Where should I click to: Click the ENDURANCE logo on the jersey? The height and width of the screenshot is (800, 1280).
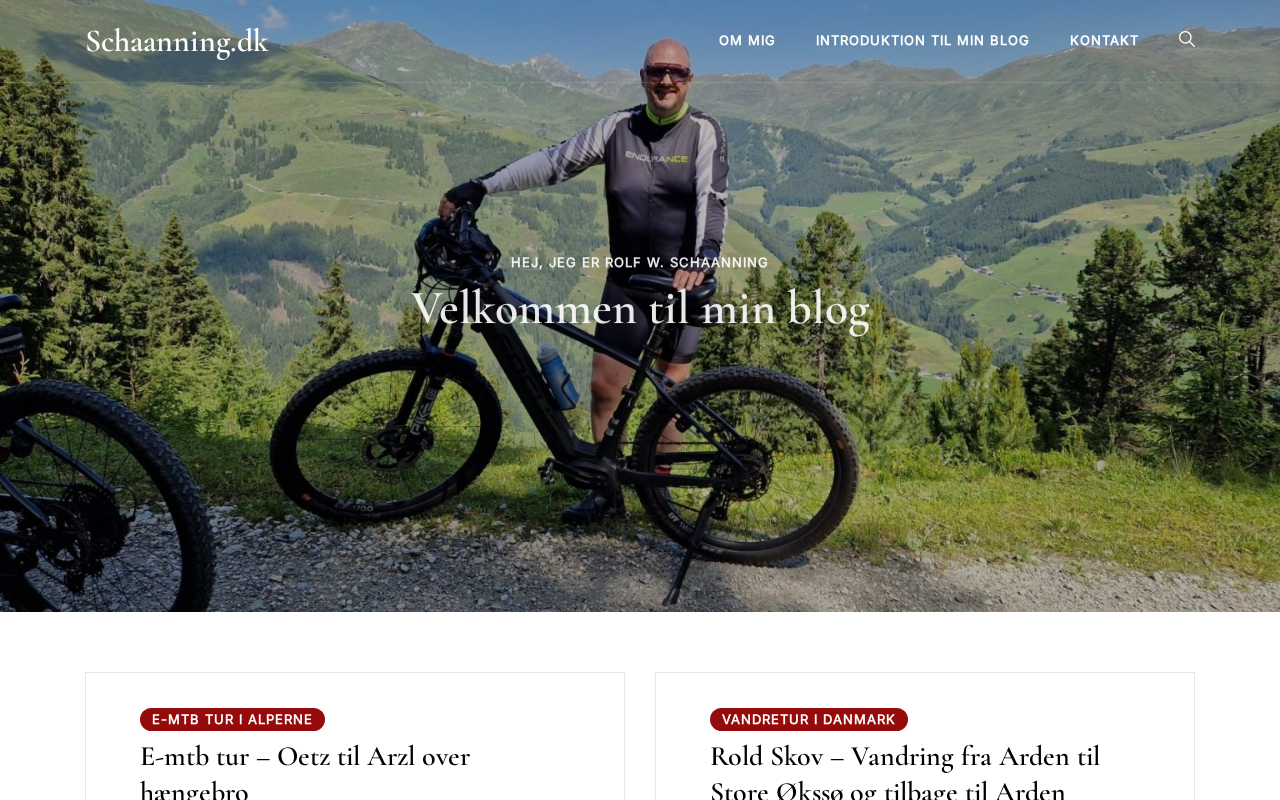tap(656, 157)
